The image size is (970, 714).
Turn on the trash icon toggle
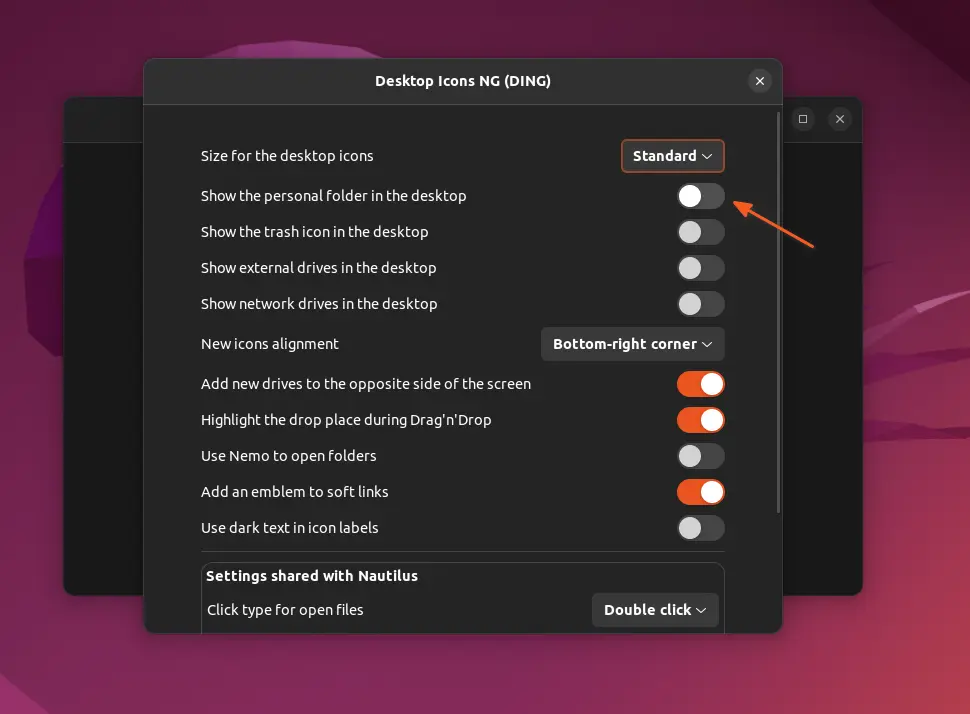coord(700,232)
